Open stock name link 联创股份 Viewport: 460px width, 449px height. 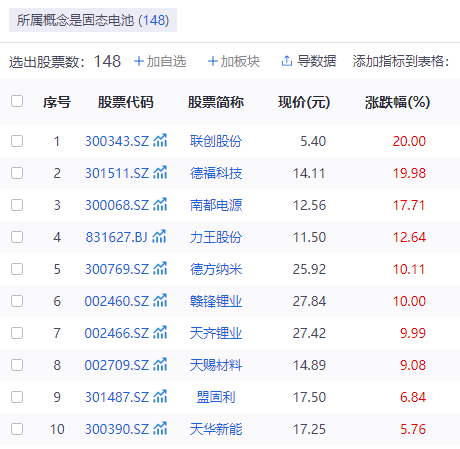coord(216,141)
